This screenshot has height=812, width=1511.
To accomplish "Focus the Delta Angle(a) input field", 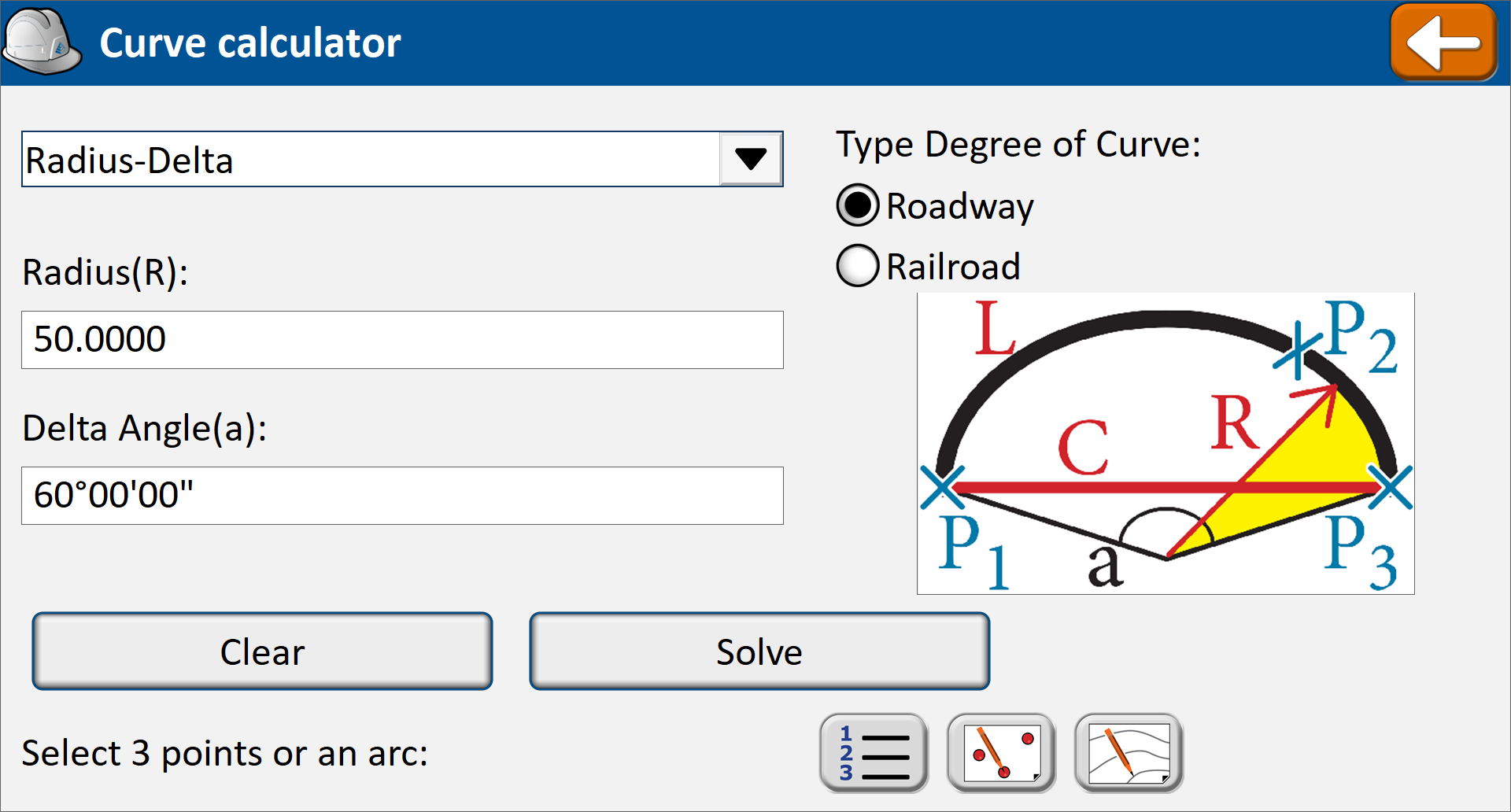I will pyautogui.click(x=402, y=496).
